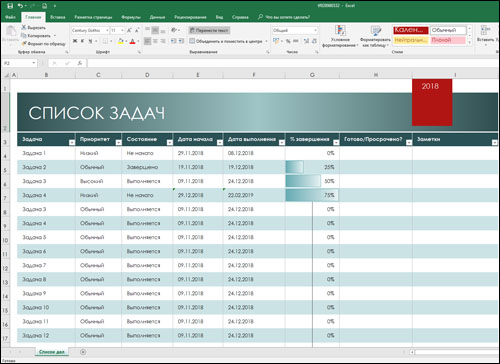Click the Increase Font Size icon

(x=129, y=30)
